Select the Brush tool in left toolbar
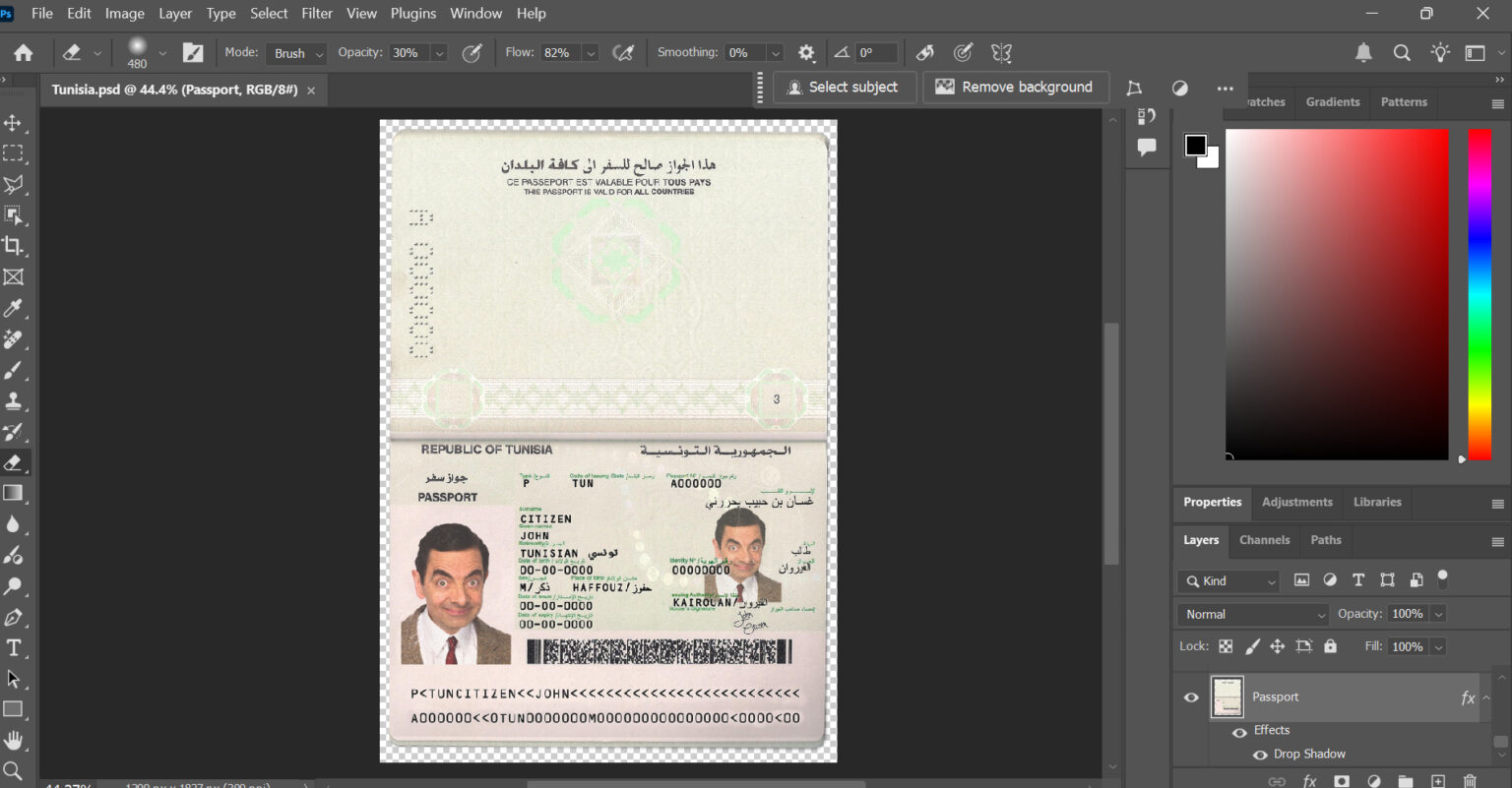The image size is (1512, 788). [x=13, y=370]
